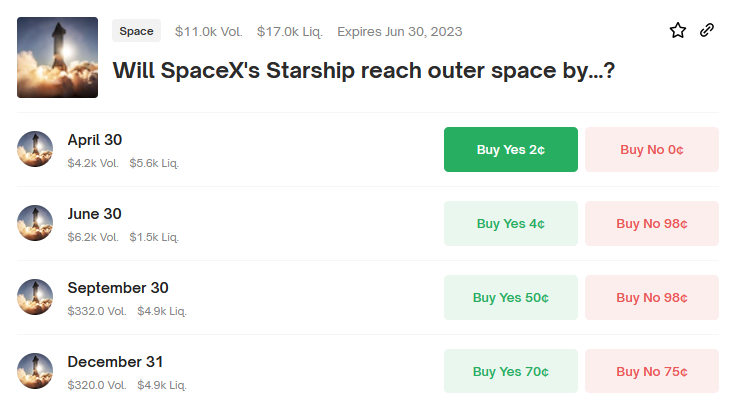Buy No at 98¢ for September 30
The height and width of the screenshot is (419, 733).
point(652,297)
